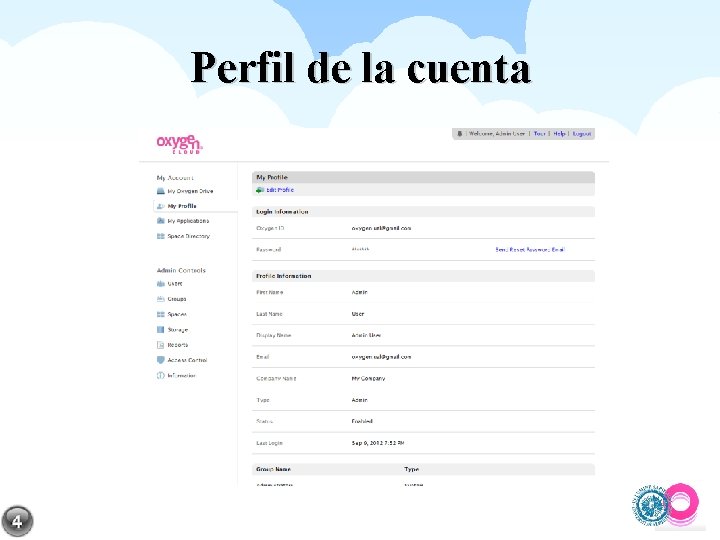Click the Last Login date value
720x540 pixels.
pos(377,443)
